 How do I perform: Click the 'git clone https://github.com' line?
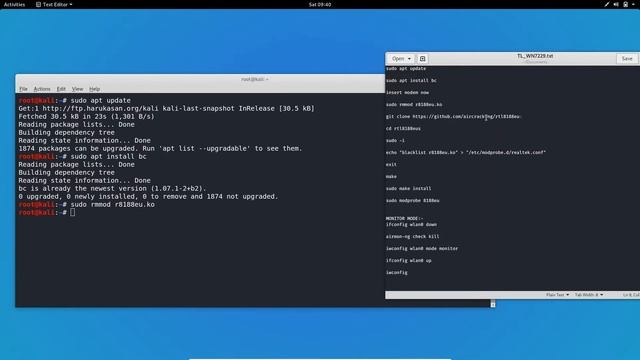[453, 116]
